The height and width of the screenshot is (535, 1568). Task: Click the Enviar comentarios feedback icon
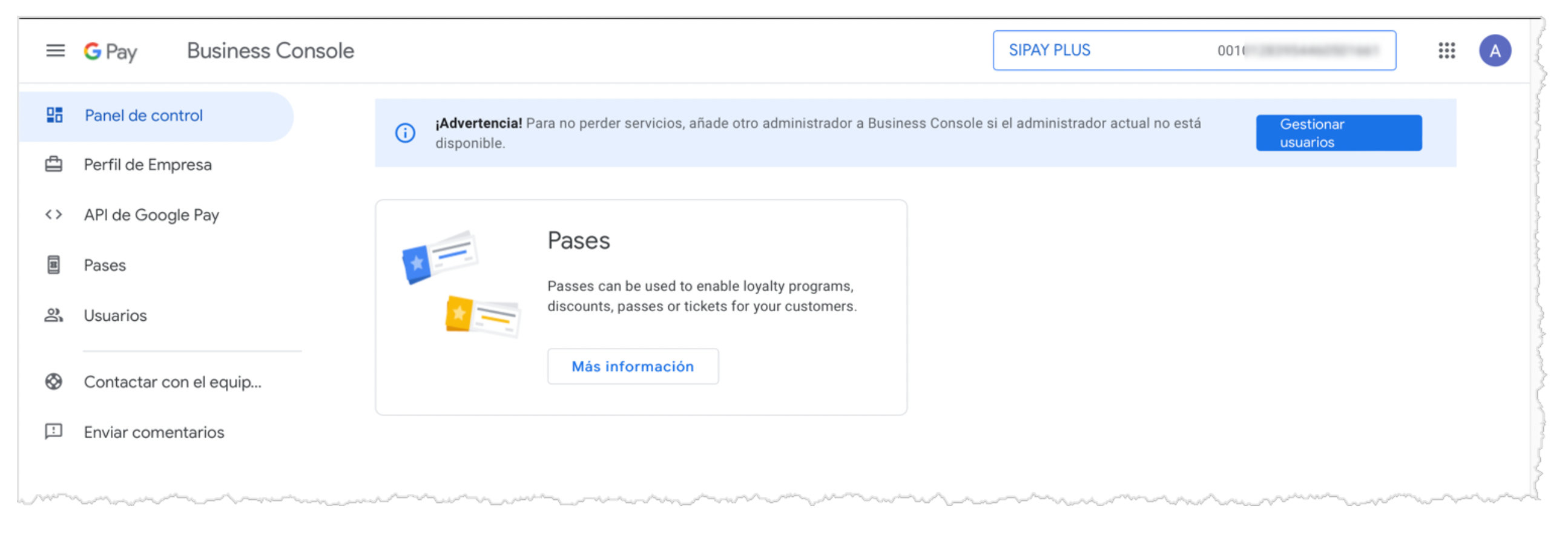pyautogui.click(x=53, y=432)
